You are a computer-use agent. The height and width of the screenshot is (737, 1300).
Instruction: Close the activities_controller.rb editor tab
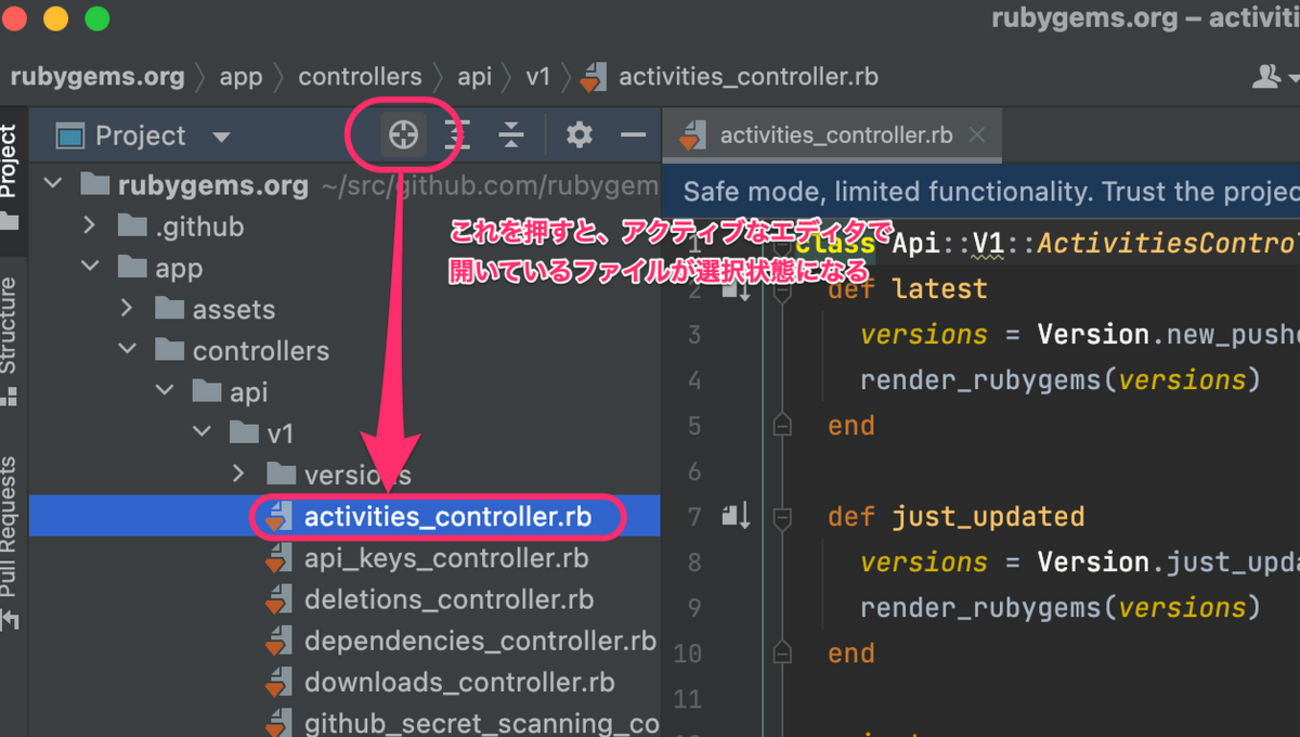[x=977, y=135]
